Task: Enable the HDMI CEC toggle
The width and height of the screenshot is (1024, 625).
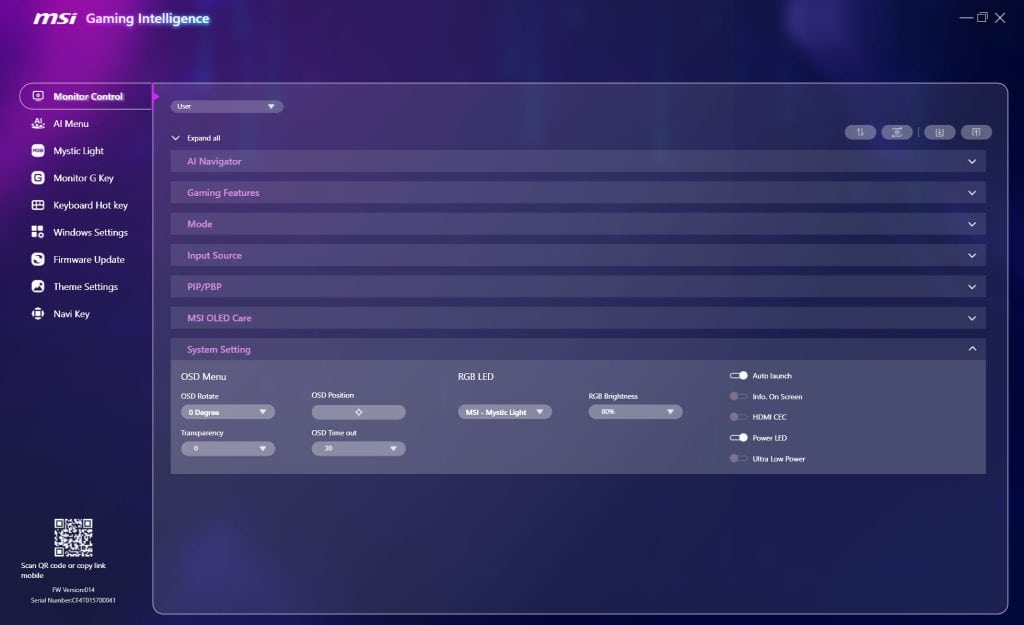Action: tap(739, 417)
